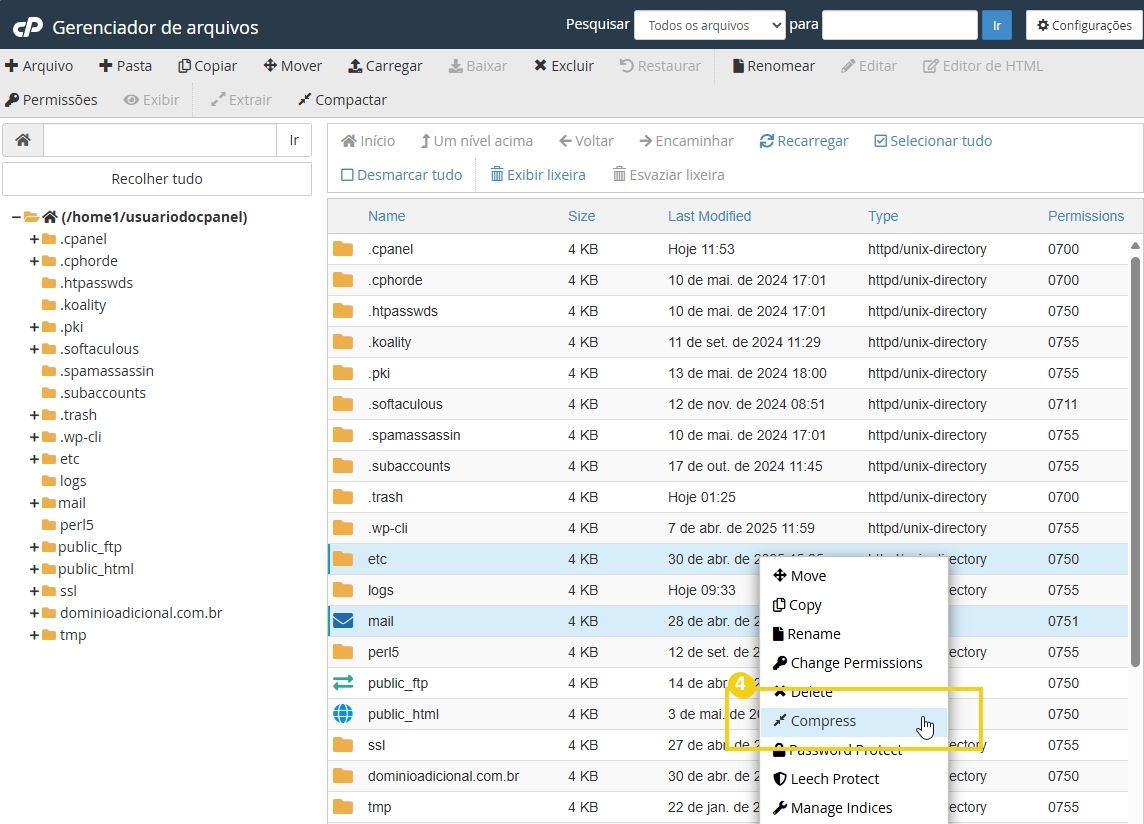Image resolution: width=1144 pixels, height=824 pixels.
Task: Click the mail row envelope icon
Action: pos(343,621)
